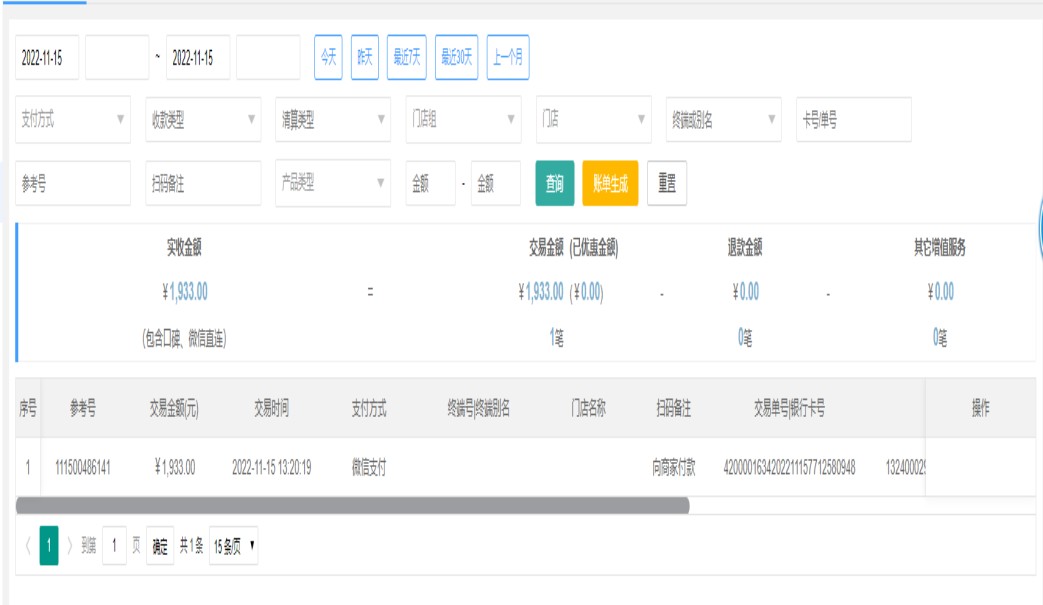
Task: Open the 清算类型 dropdown
Action: click(x=332, y=120)
